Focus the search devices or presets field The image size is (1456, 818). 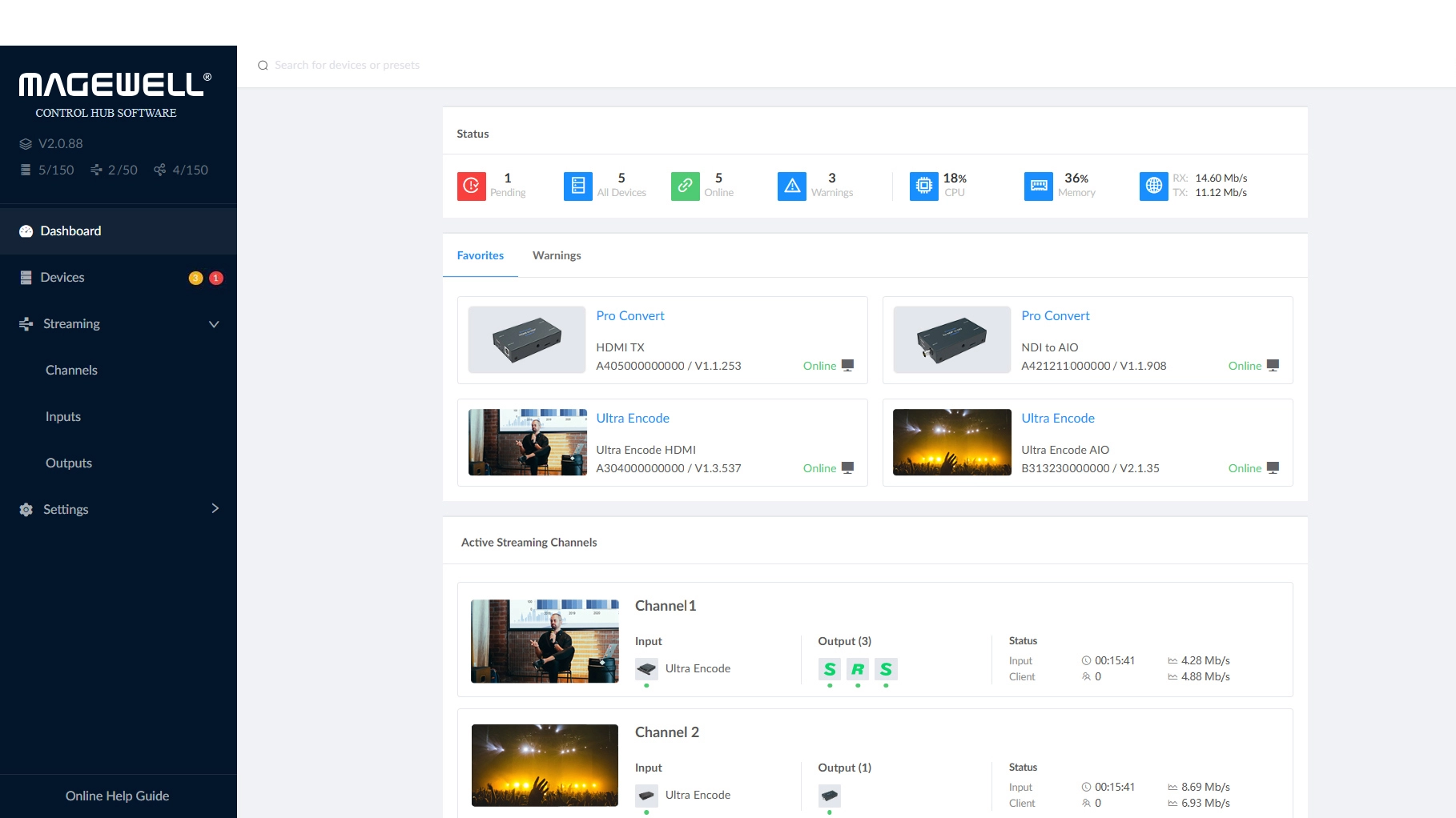point(347,66)
